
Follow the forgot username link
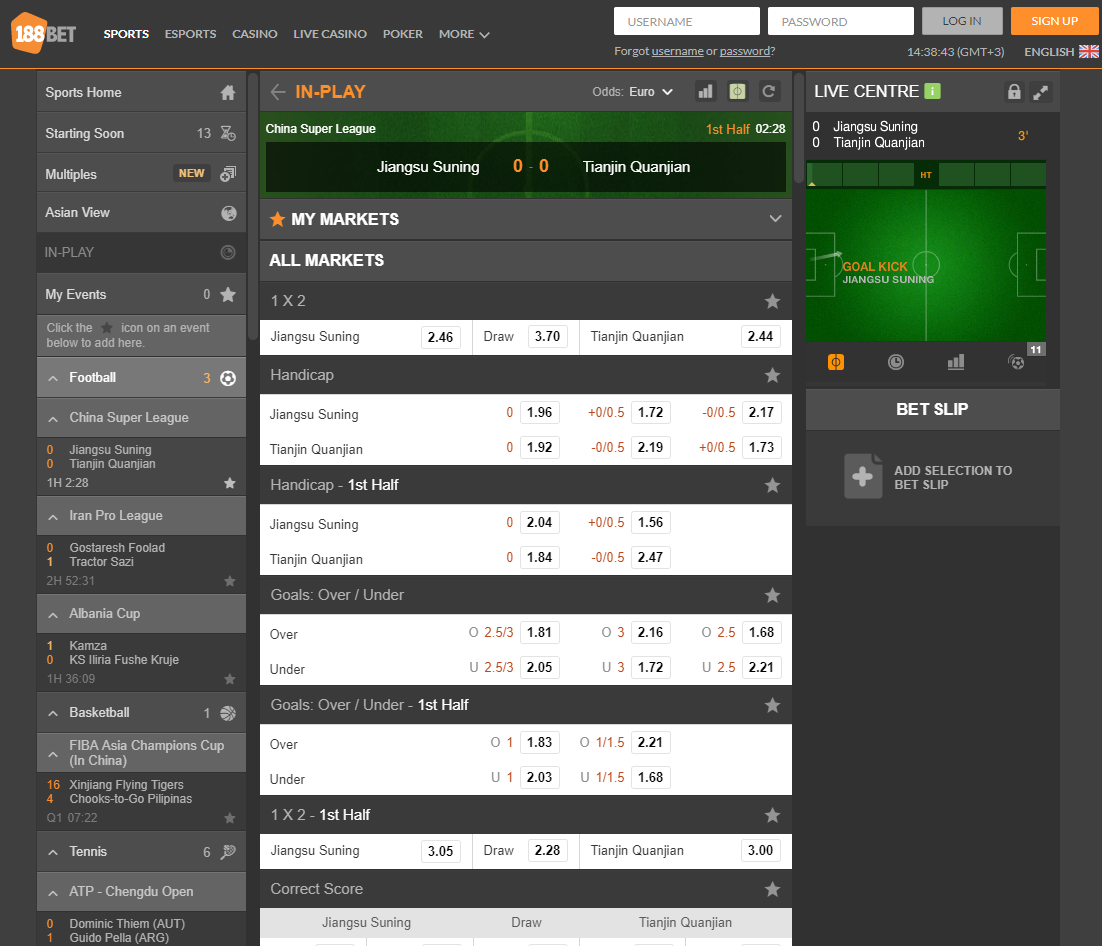[x=678, y=51]
